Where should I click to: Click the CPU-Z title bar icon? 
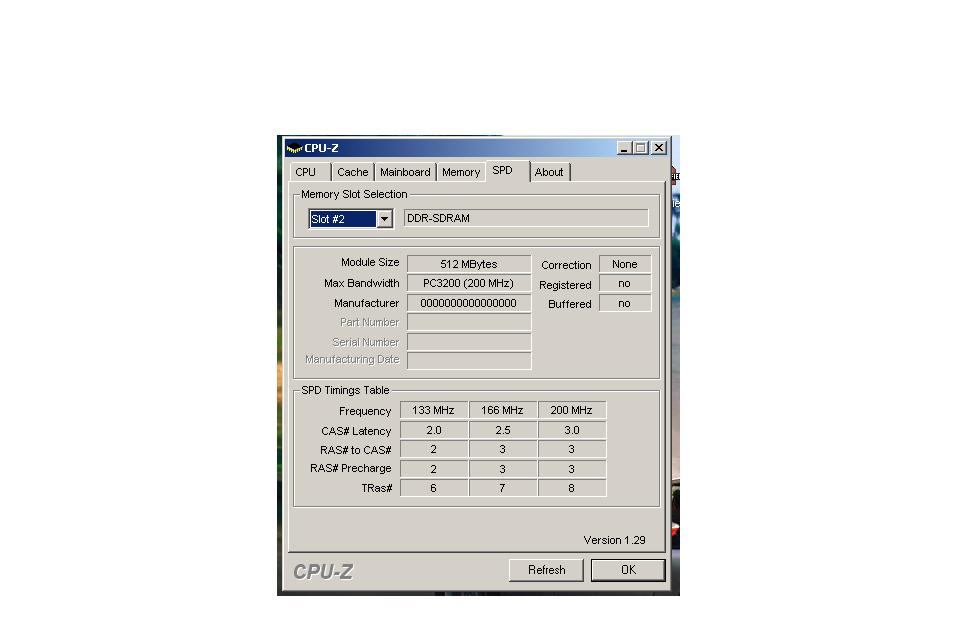coord(294,148)
